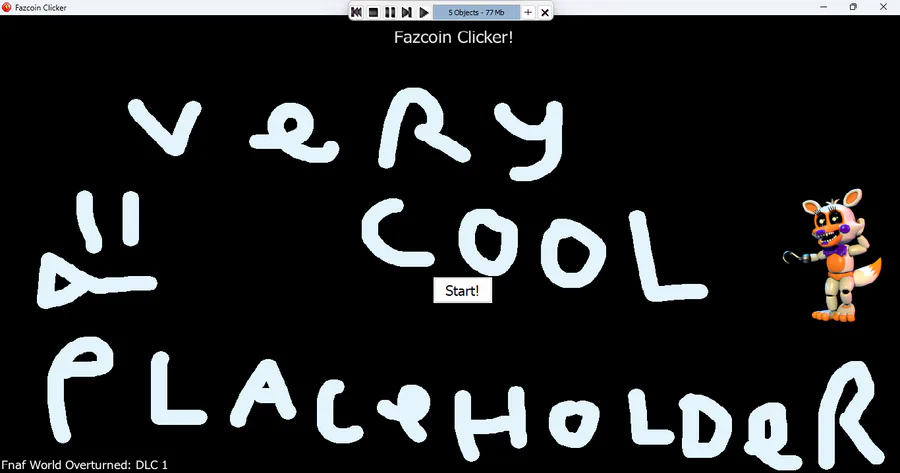
Task: Step to next frame in debugger bar
Action: [406, 12]
